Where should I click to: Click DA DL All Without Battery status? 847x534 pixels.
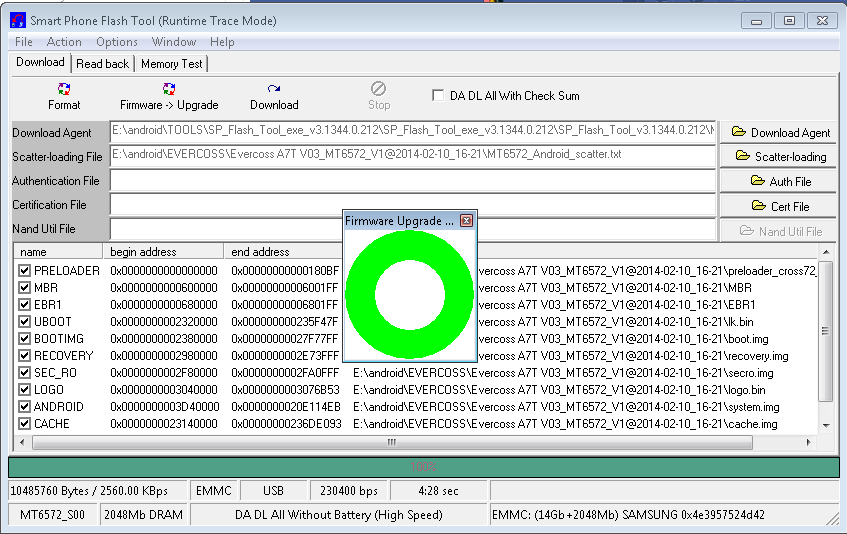339,515
